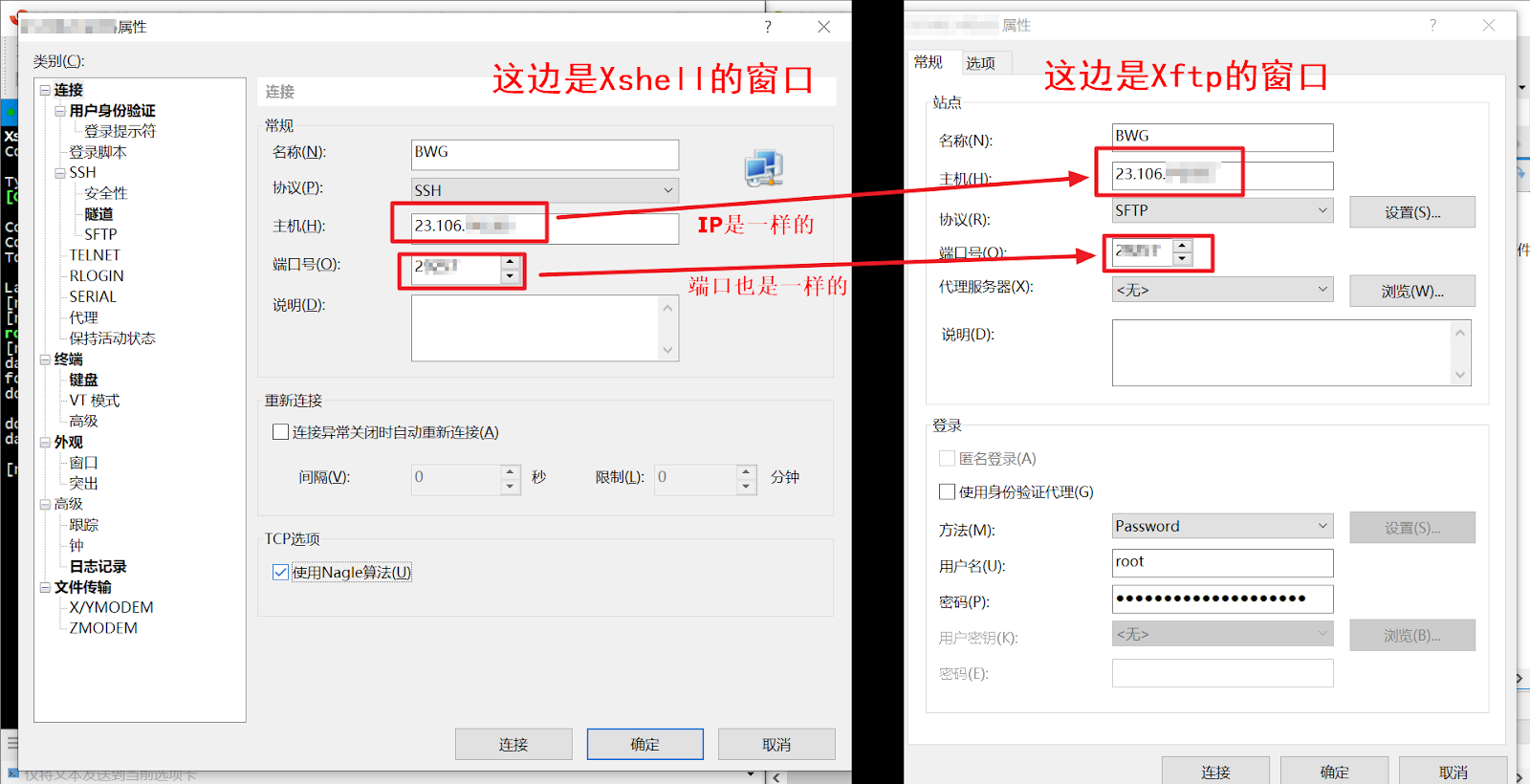Click the 设置(S) button next to SFTP protocol
This screenshot has width=1530, height=784.
tap(1411, 212)
